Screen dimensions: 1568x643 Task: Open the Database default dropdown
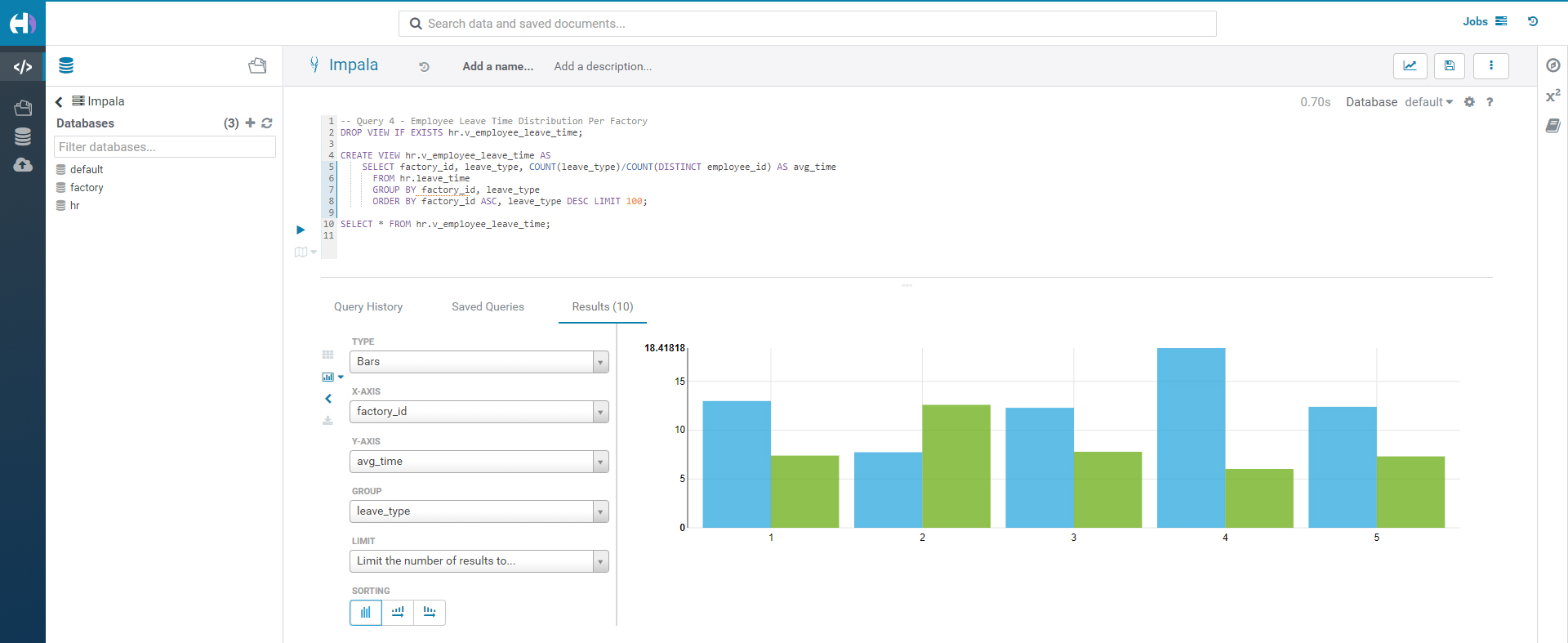tap(1428, 102)
